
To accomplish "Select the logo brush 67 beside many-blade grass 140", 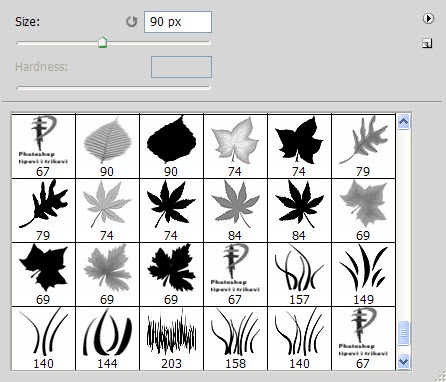I will [363, 338].
